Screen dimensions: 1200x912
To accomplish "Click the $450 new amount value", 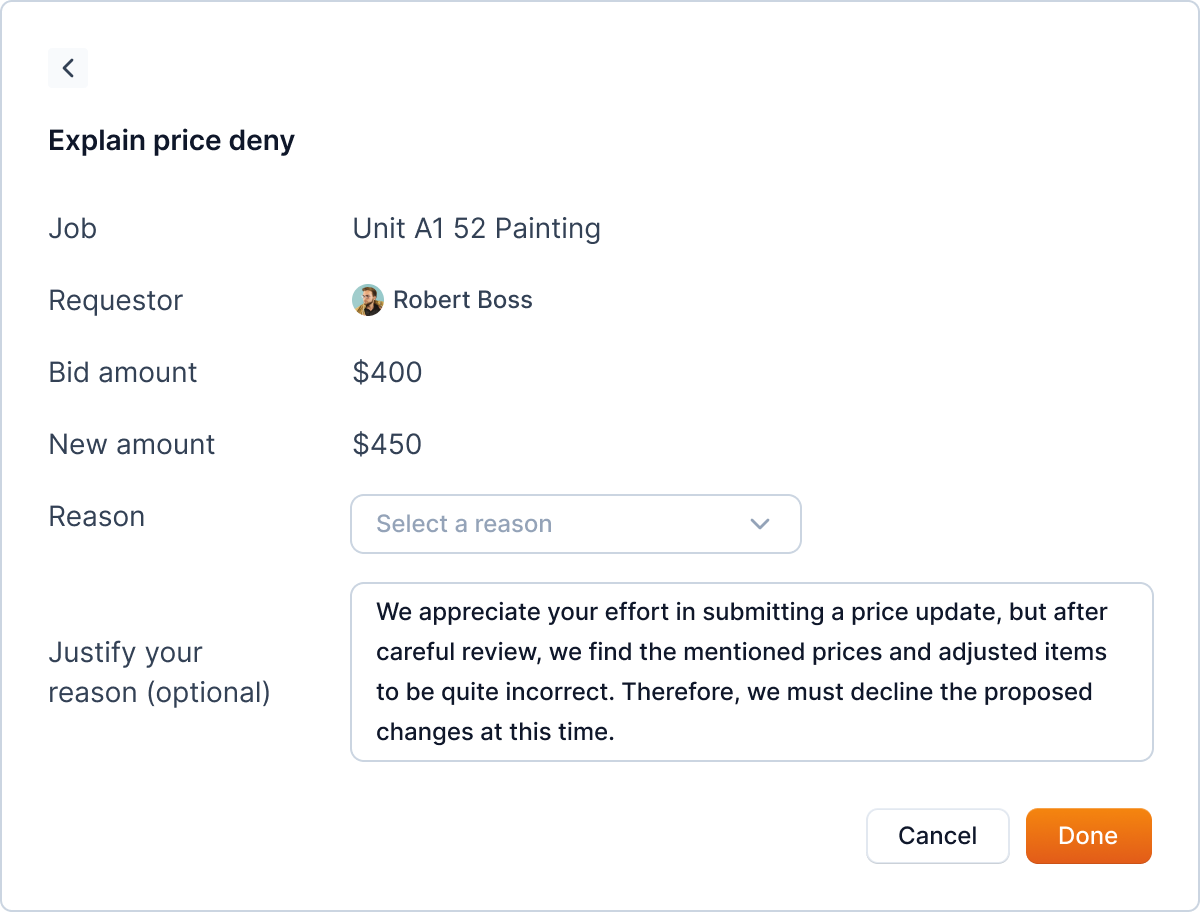I will (x=387, y=445).
